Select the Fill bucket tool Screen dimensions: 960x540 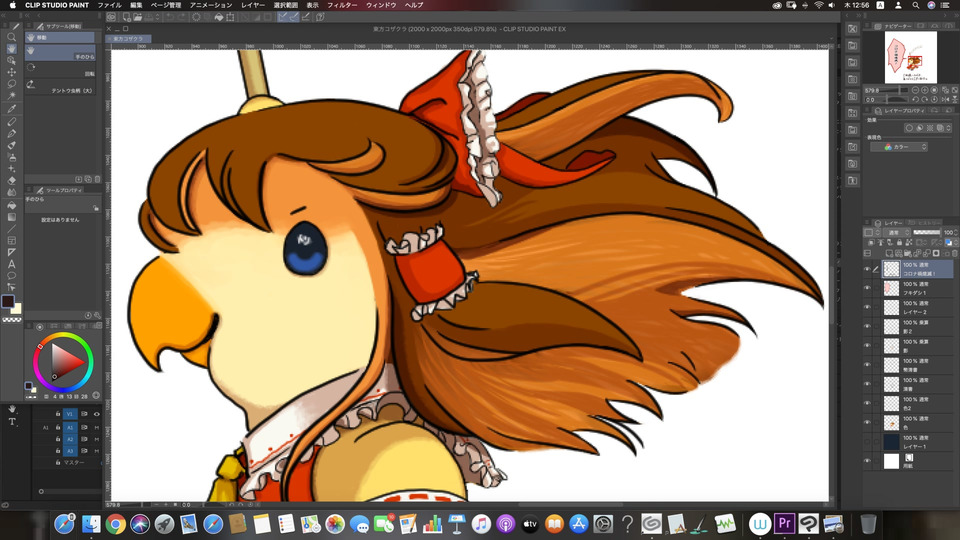(x=12, y=205)
